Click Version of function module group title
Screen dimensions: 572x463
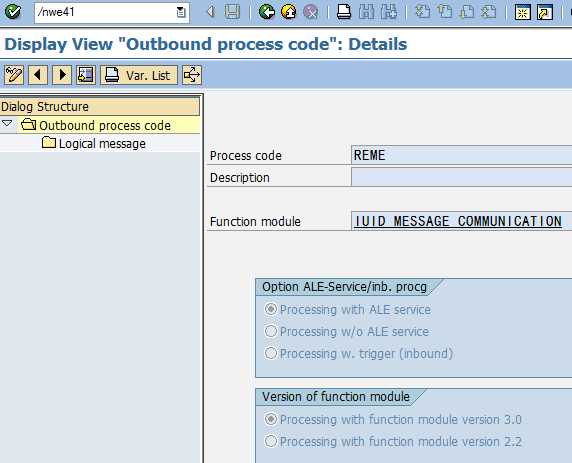coord(336,397)
